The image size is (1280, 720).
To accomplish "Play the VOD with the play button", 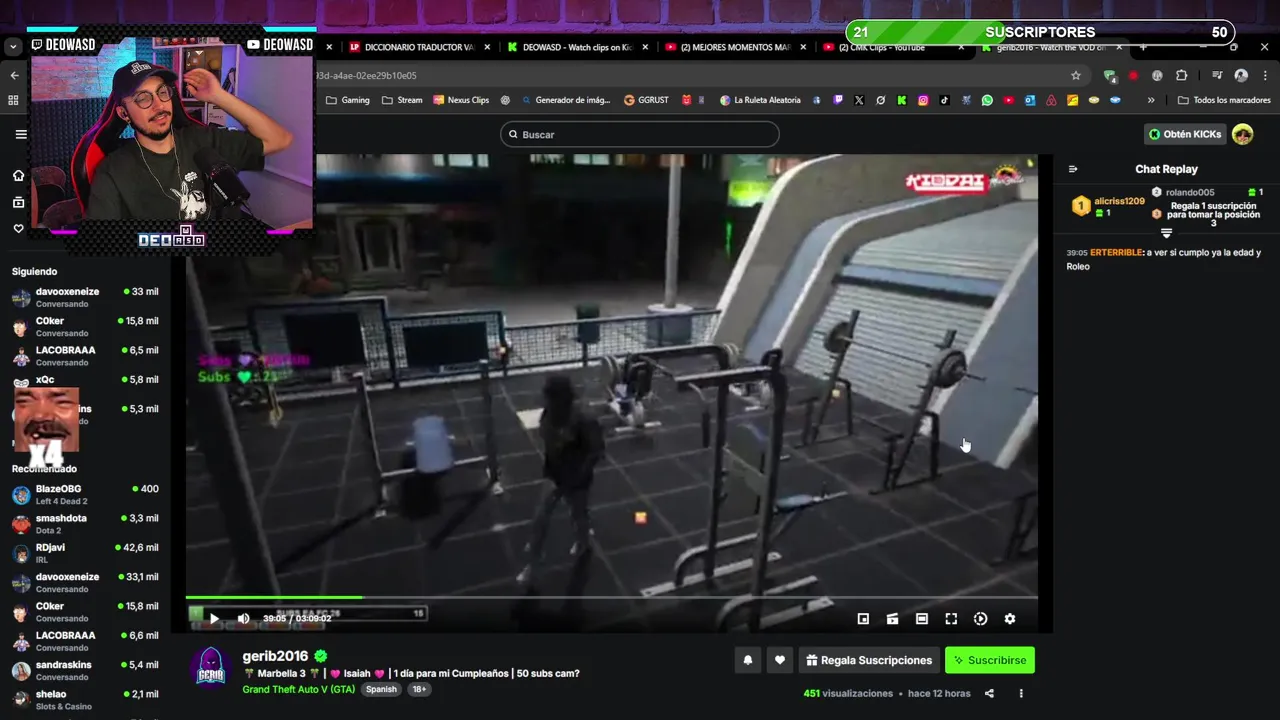I will coord(213,619).
